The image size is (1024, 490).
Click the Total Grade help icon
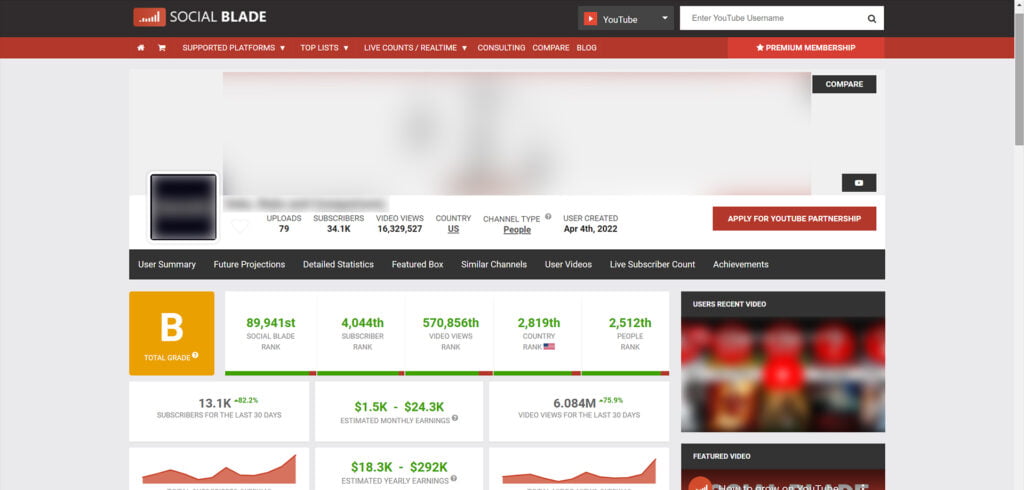point(195,355)
